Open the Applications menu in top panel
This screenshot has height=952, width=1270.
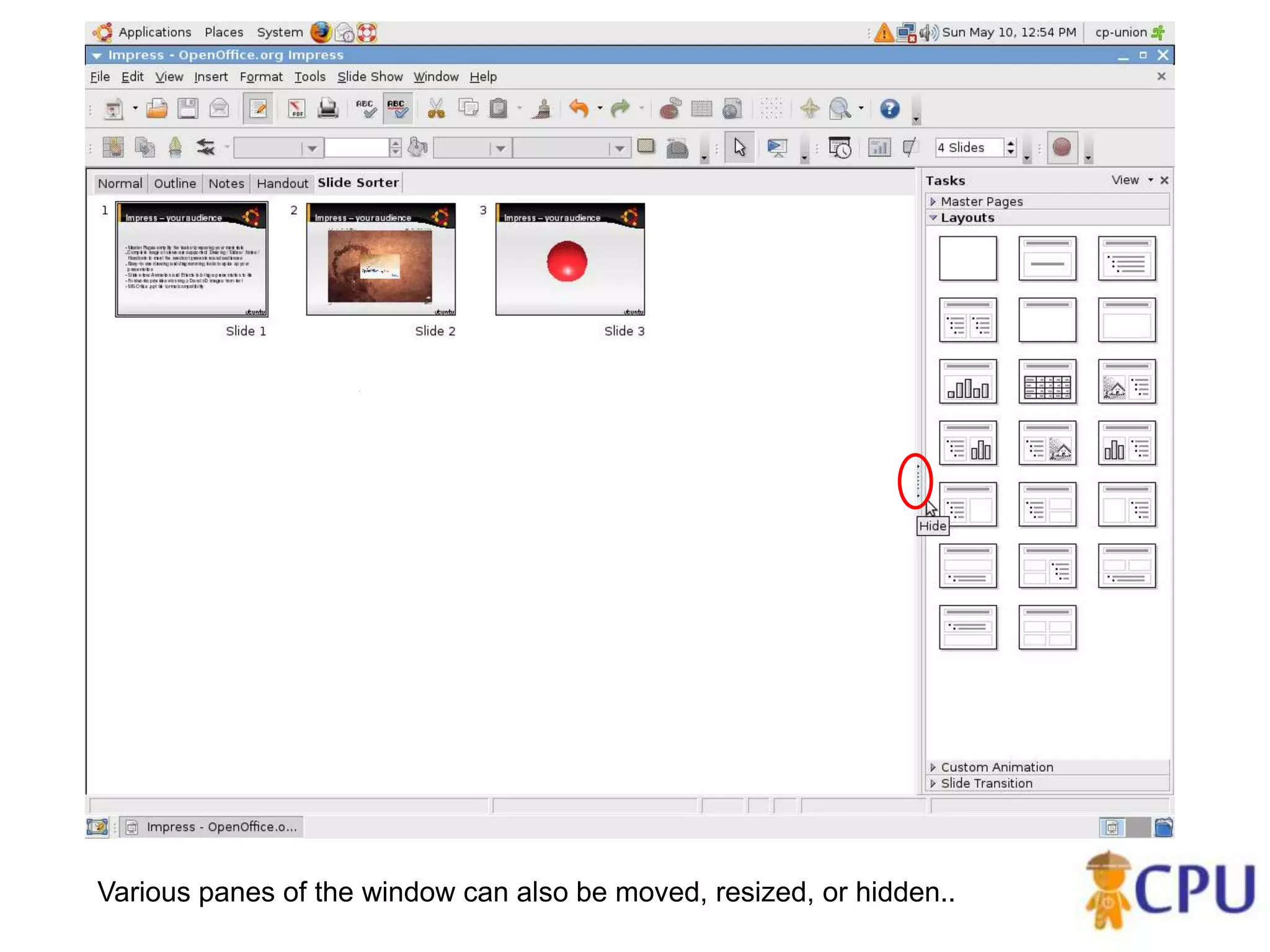pos(155,32)
